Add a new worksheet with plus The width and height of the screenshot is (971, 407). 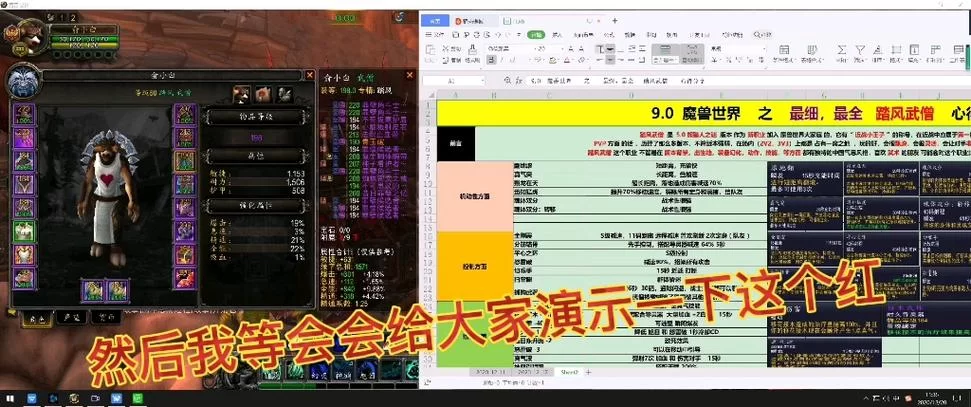pos(589,372)
